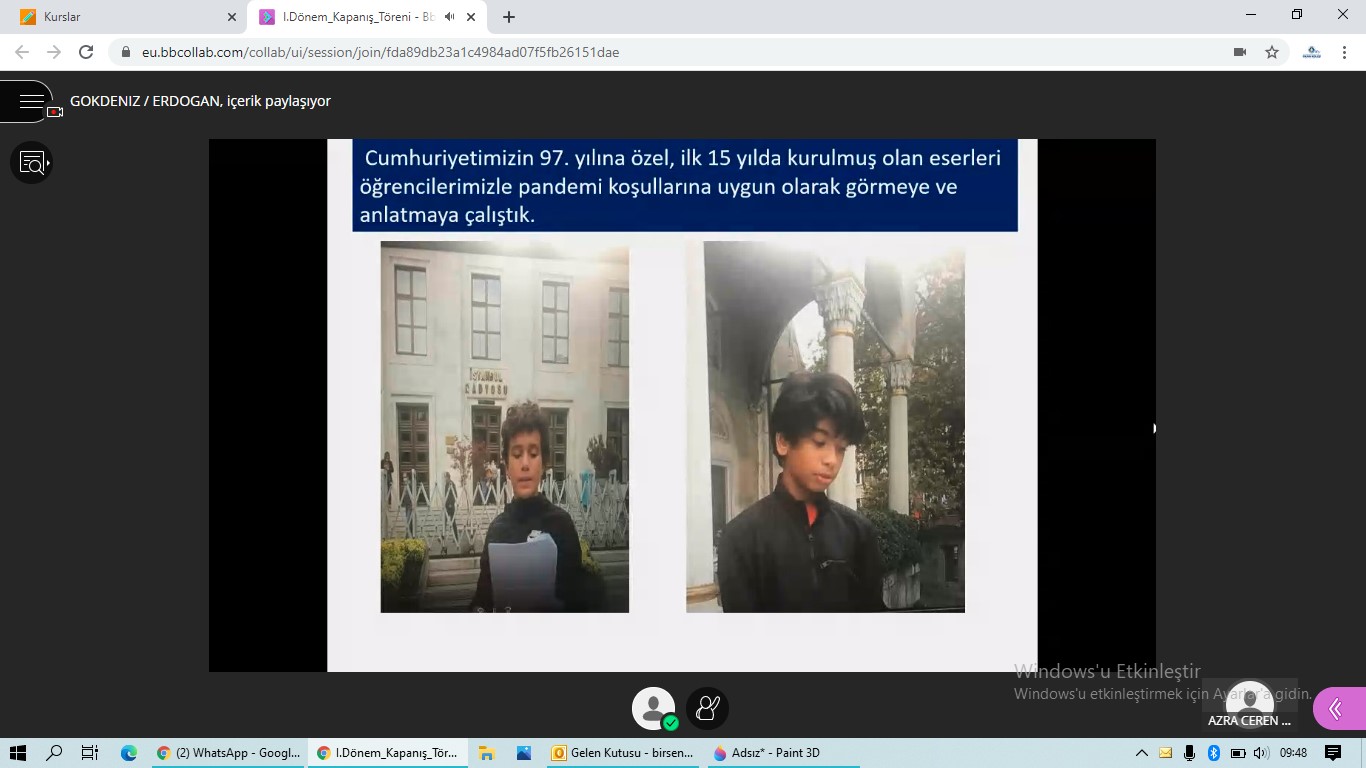Toggle the raise hand button

point(708,709)
